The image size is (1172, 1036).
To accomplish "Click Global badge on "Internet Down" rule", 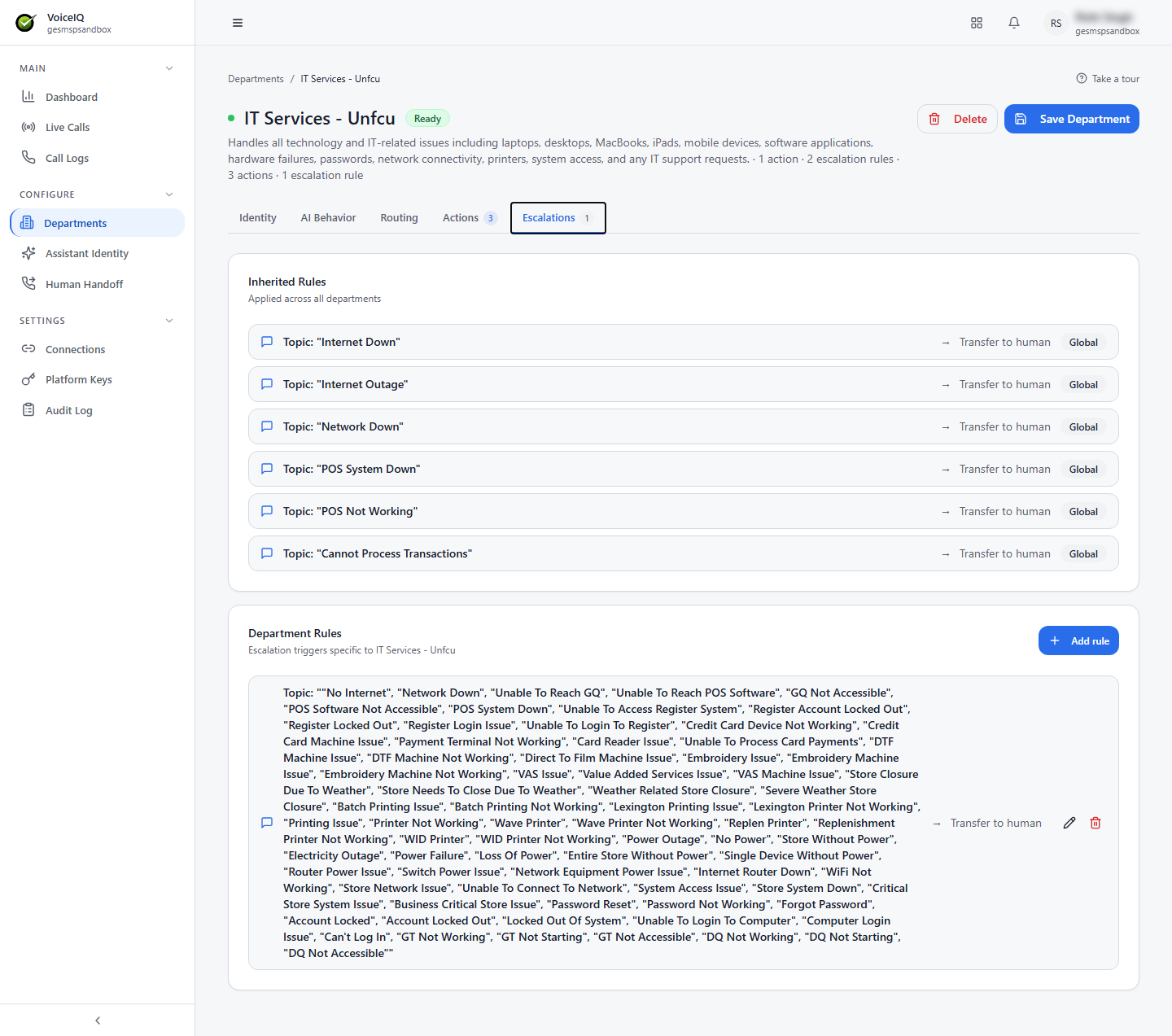I will [1083, 343].
